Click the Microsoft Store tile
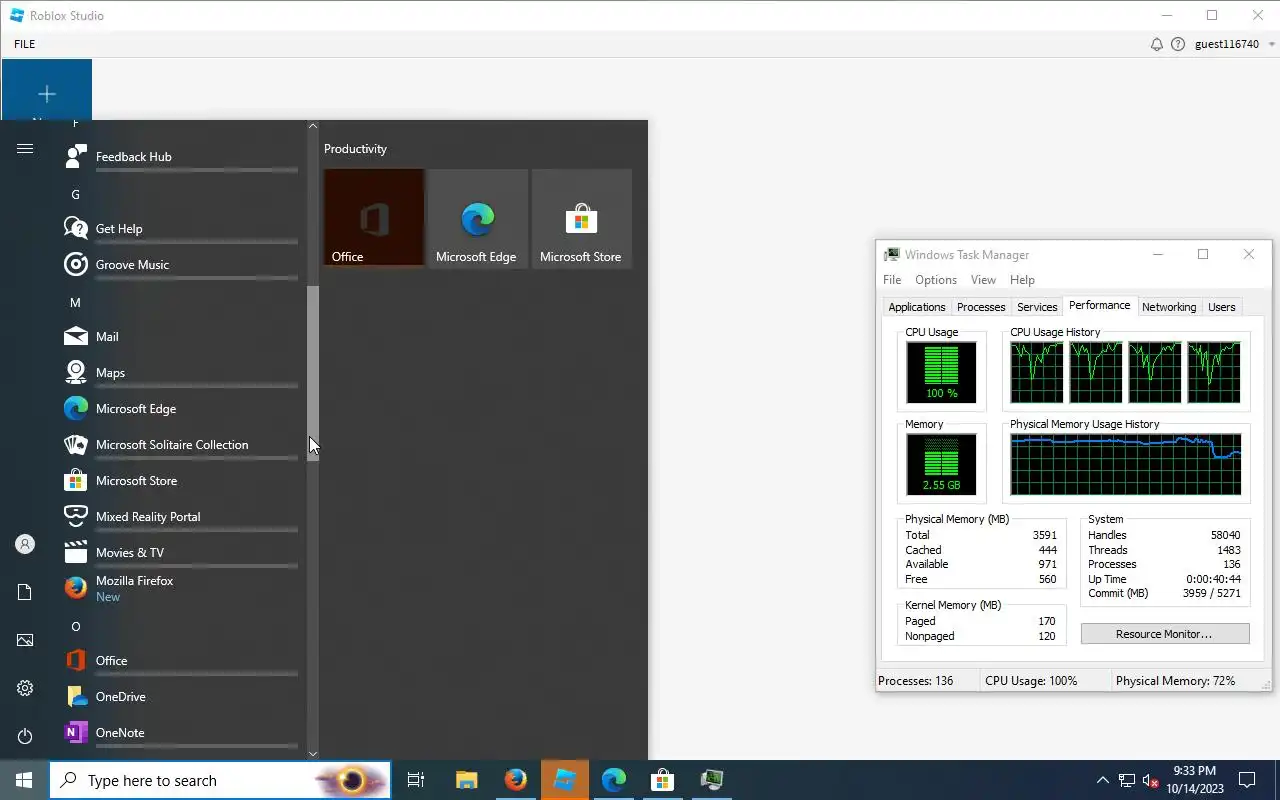The width and height of the screenshot is (1280, 800). click(x=582, y=218)
